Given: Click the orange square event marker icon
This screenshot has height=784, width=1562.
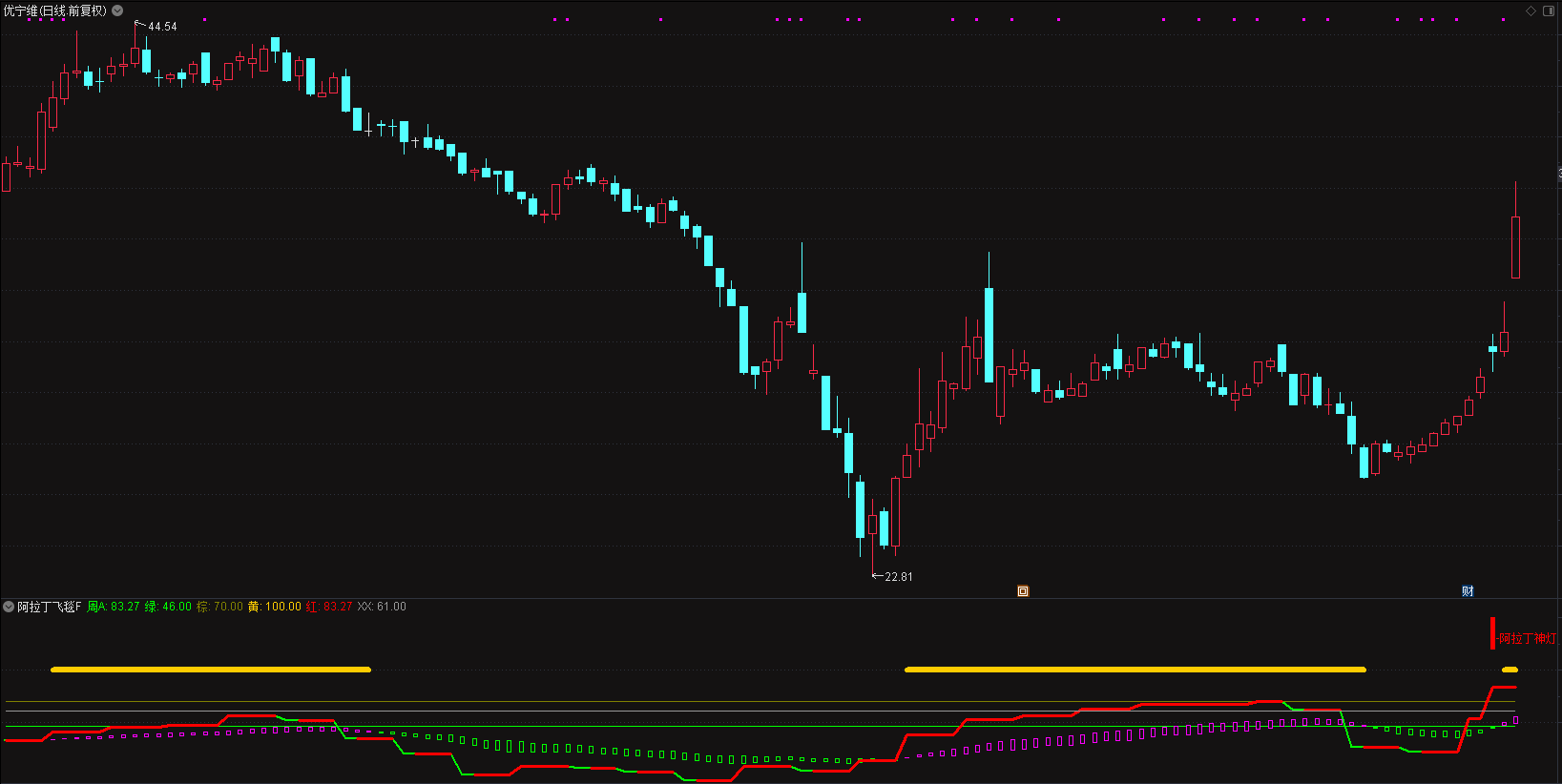Looking at the screenshot, I should coord(1023,591).
